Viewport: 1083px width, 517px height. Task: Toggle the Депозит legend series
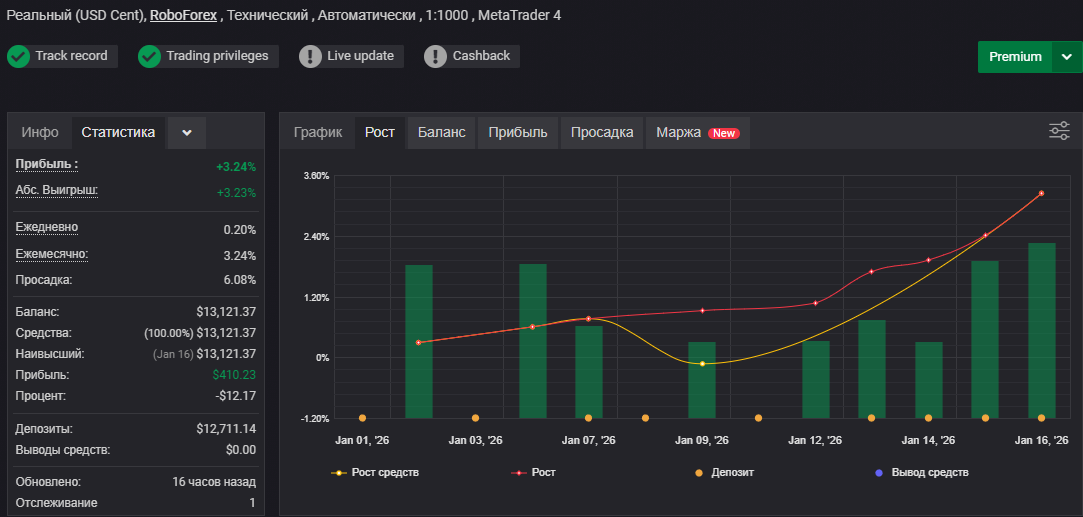[723, 473]
